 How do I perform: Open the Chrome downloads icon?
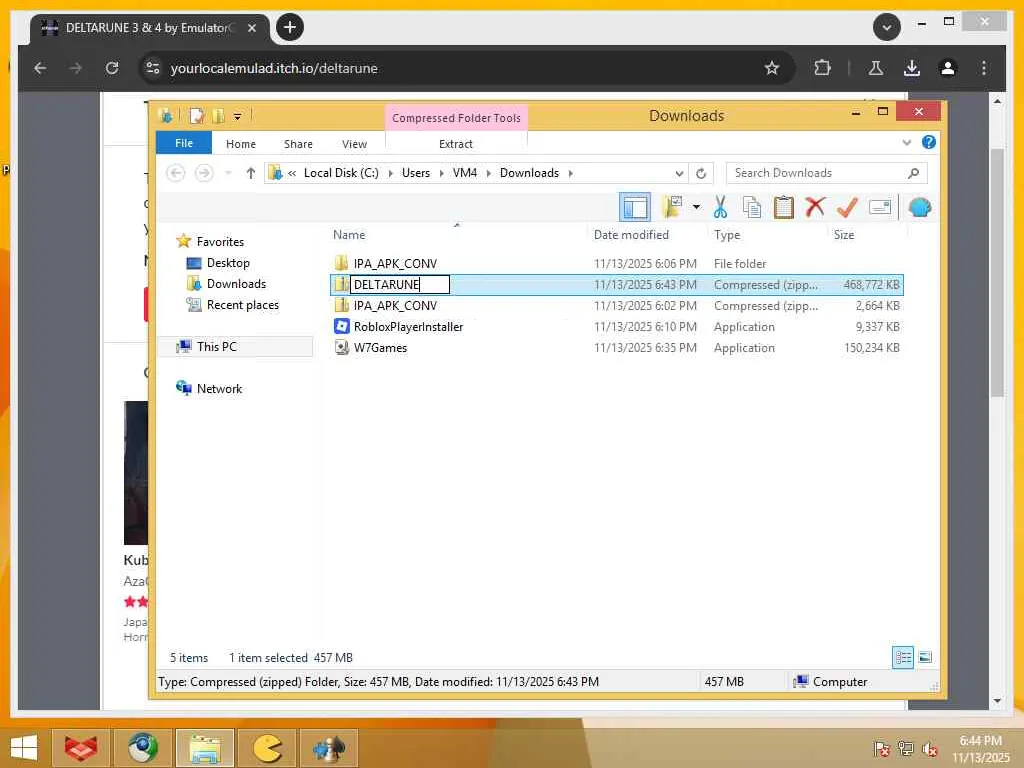[x=912, y=68]
